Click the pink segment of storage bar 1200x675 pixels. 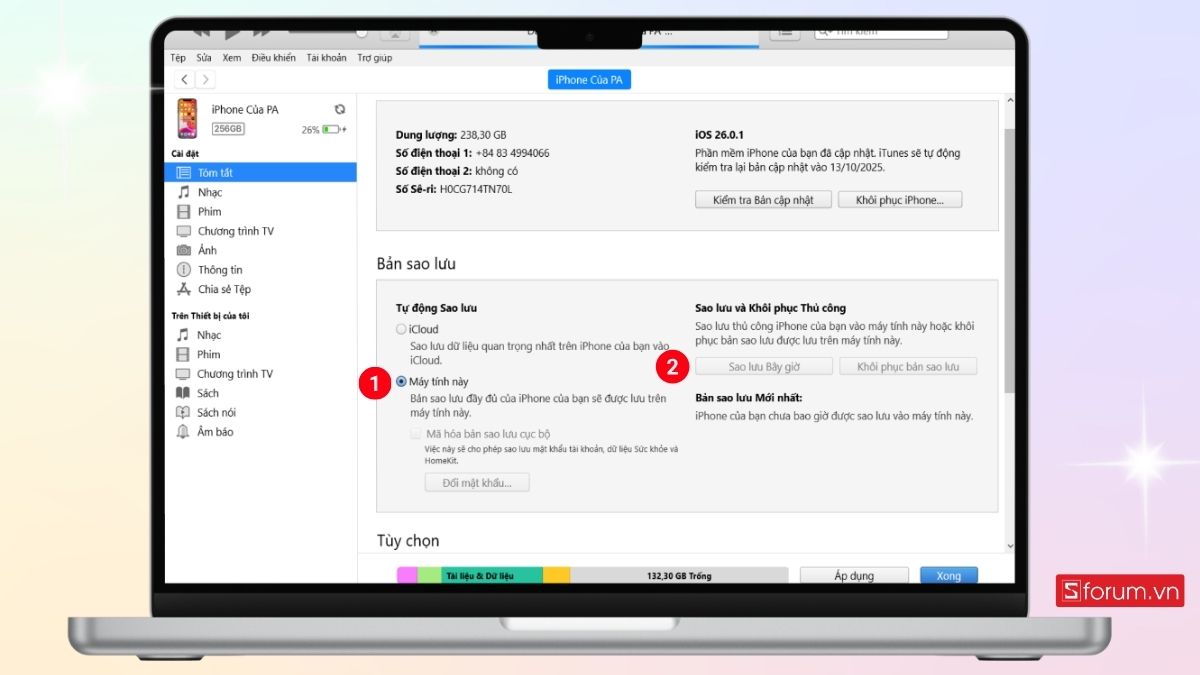tap(407, 575)
